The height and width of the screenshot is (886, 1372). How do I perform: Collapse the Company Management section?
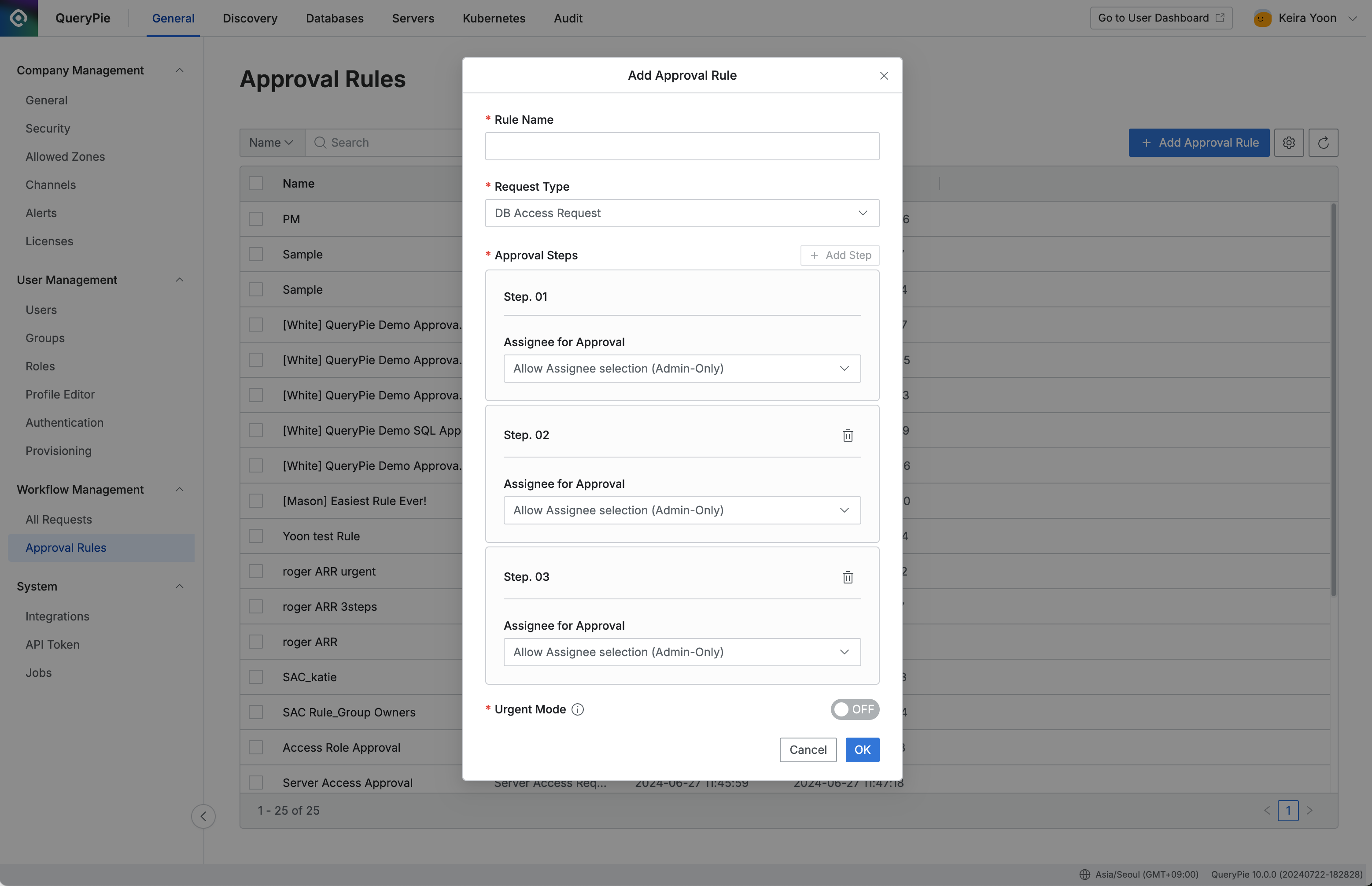pos(179,70)
